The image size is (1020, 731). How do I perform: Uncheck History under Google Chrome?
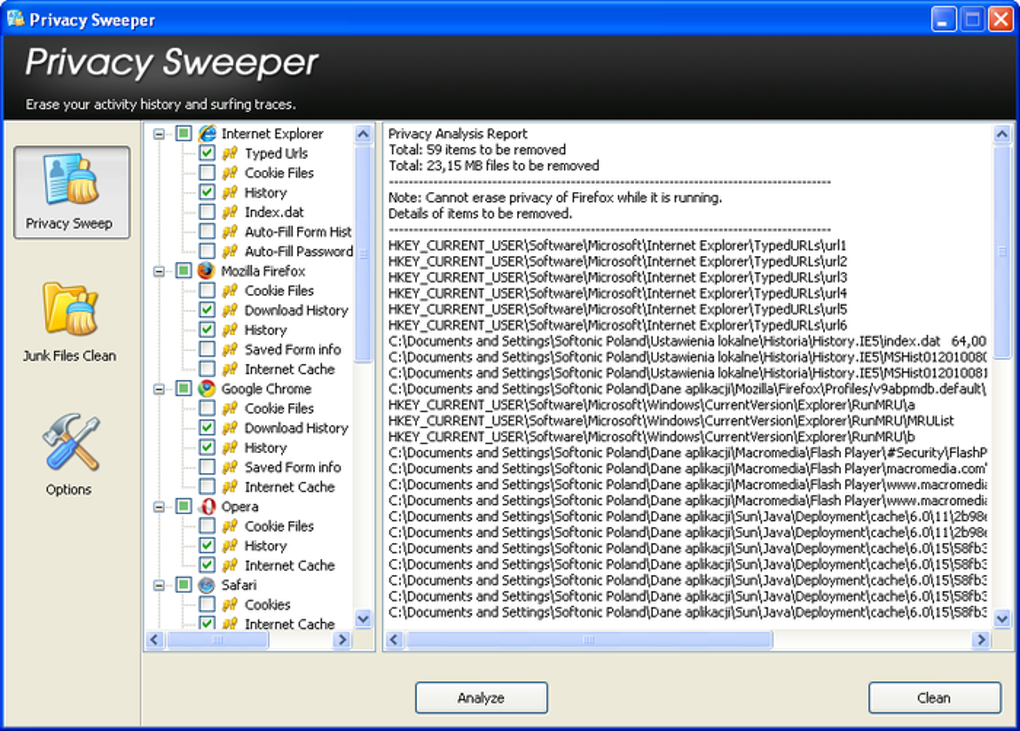pyautogui.click(x=207, y=447)
